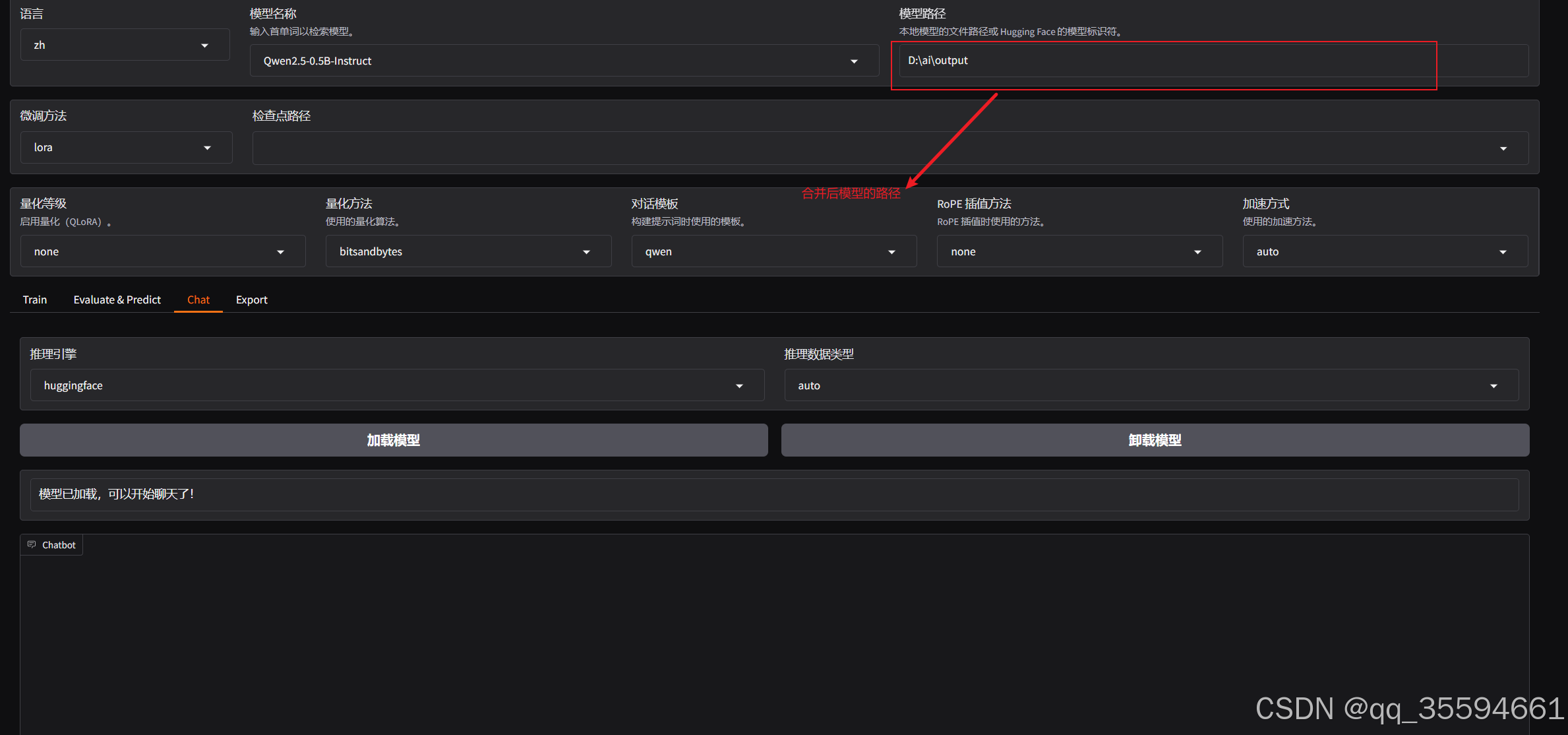The width and height of the screenshot is (1568, 735).
Task: Open the Evaluate & Predict tab
Action: click(117, 300)
